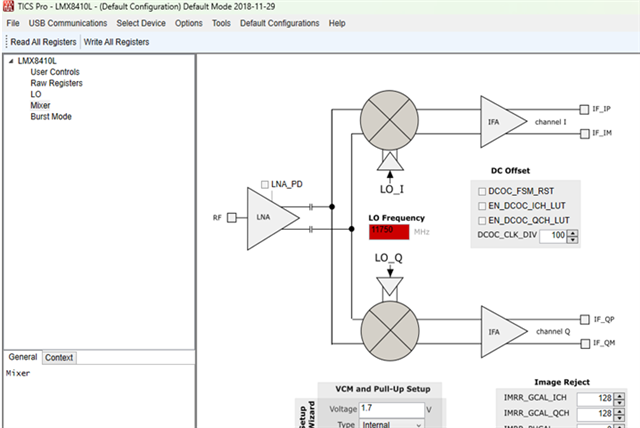Open the Tools menu

pos(221,23)
